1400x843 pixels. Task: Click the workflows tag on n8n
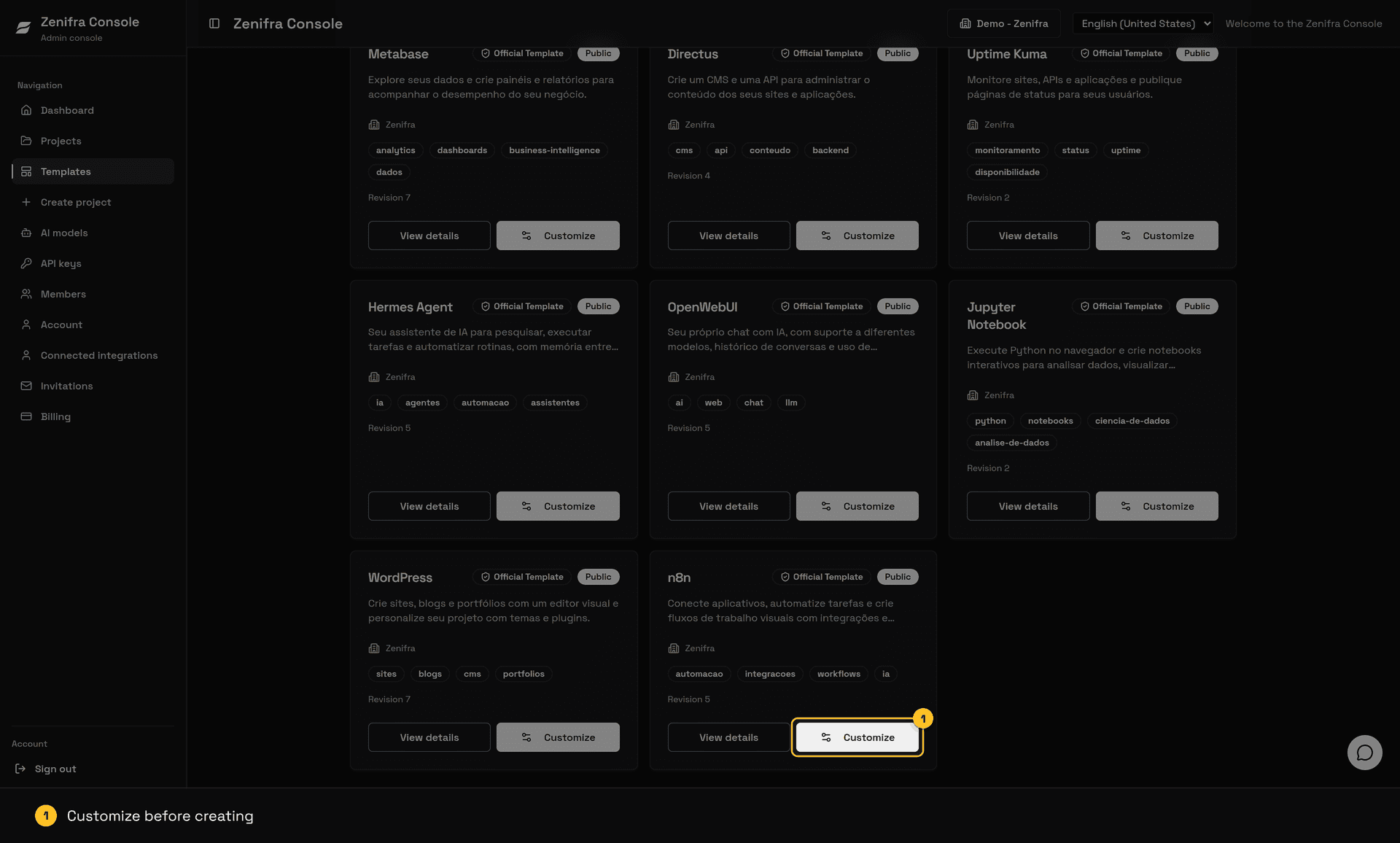(x=839, y=674)
